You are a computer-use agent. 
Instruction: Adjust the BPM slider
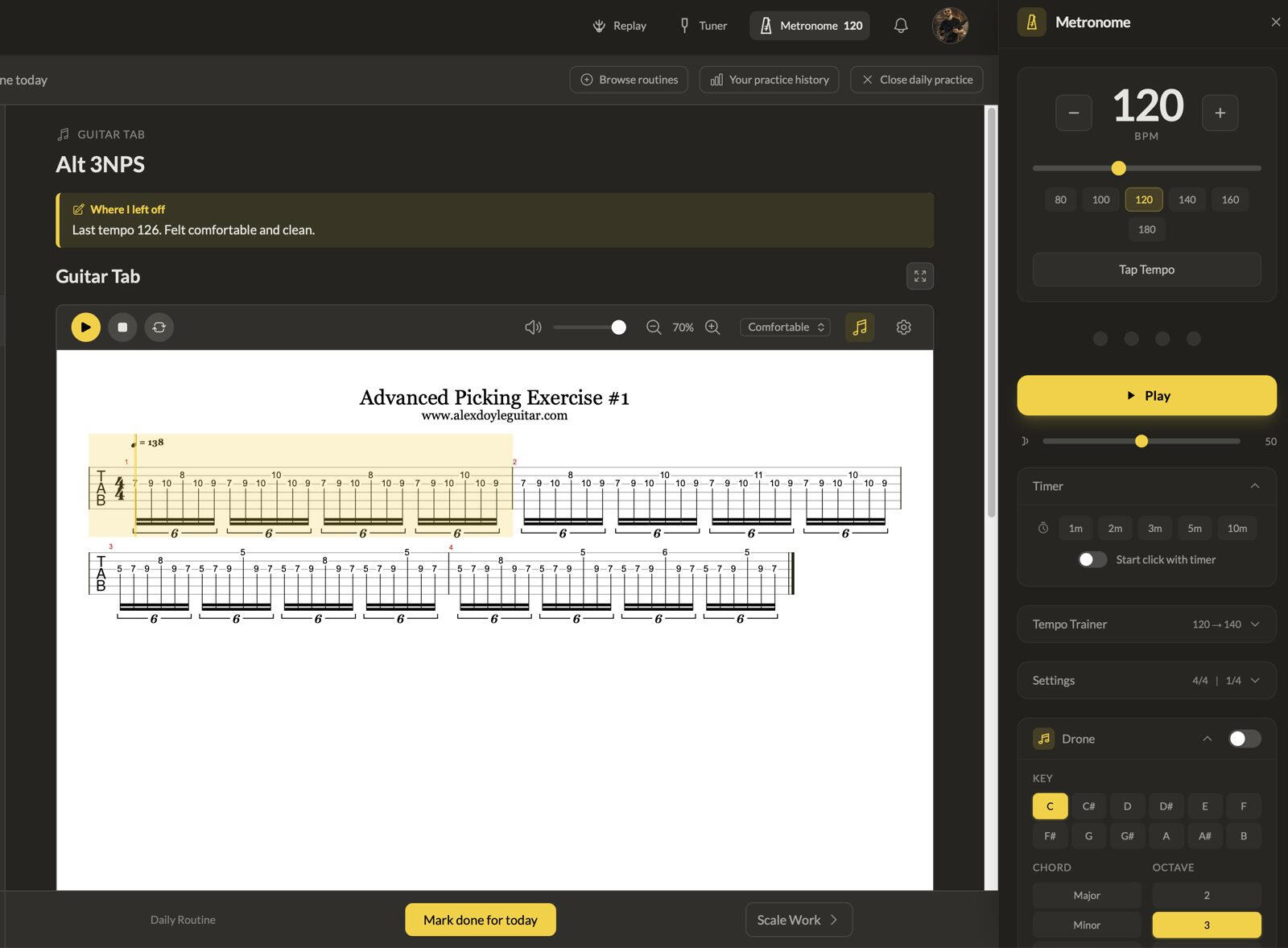coord(1147,168)
